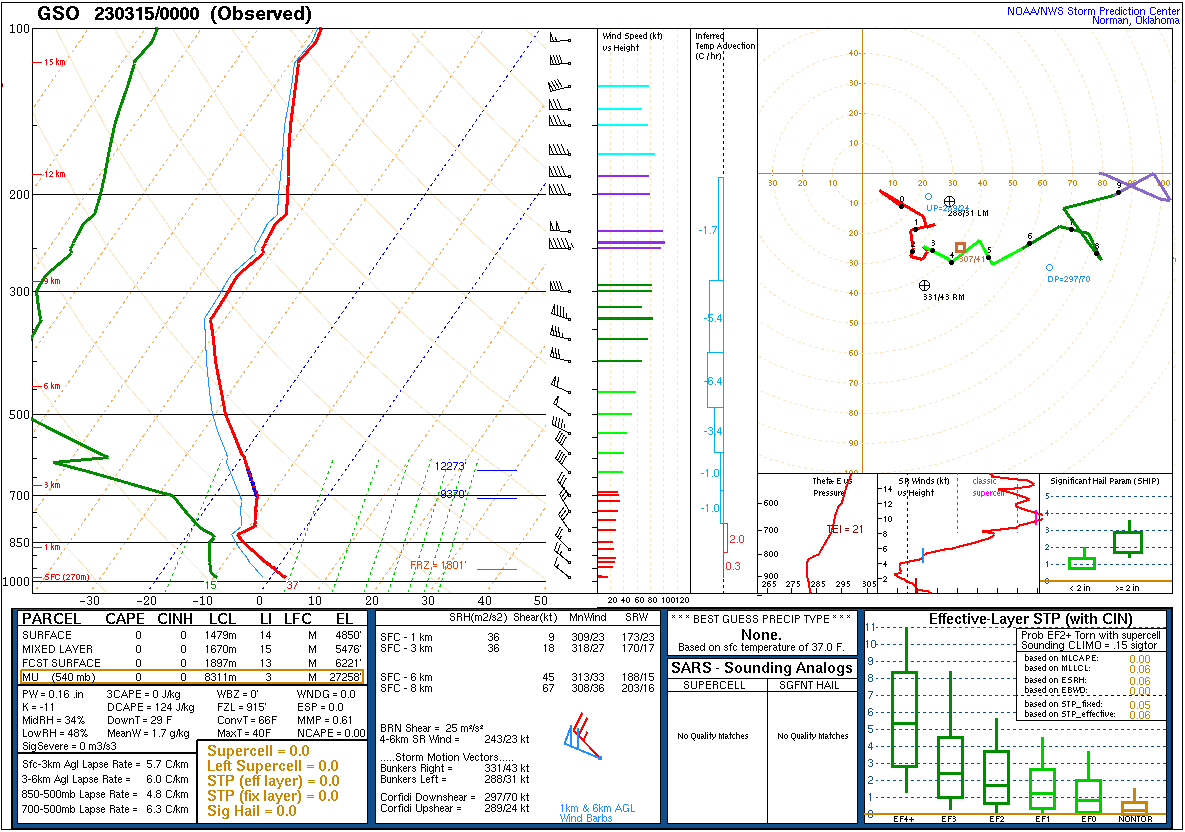The height and width of the screenshot is (832, 1185).
Task: Open the NOAA/NWS Storm Prediction Center link
Action: click(1095, 12)
